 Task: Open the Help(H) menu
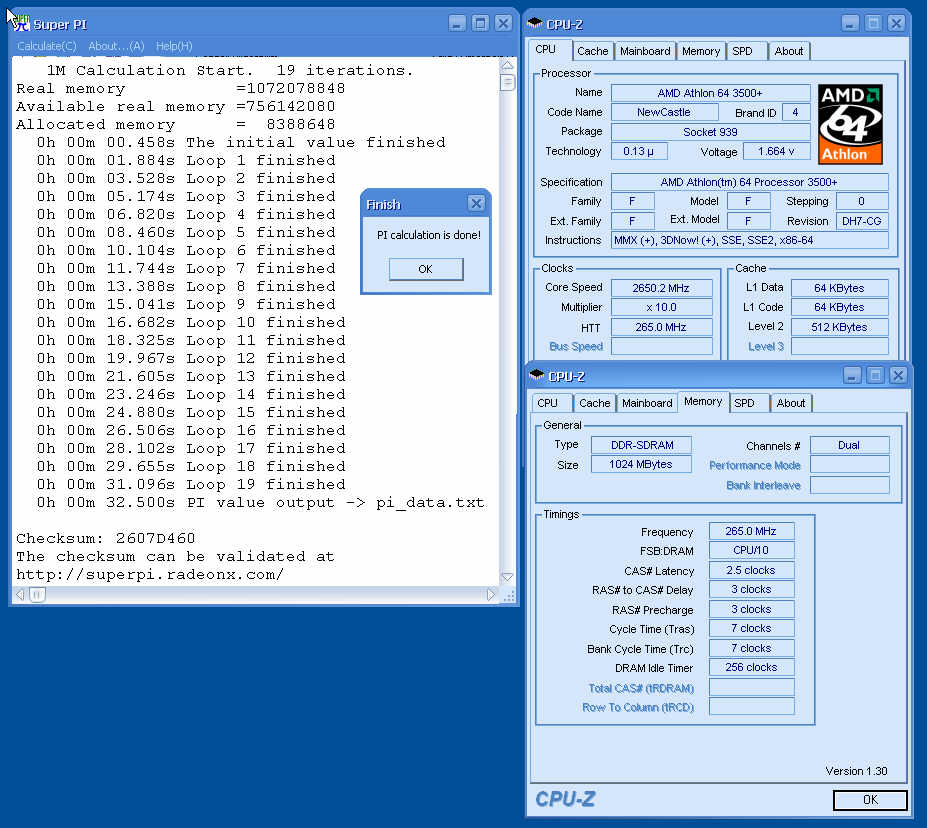click(x=174, y=46)
